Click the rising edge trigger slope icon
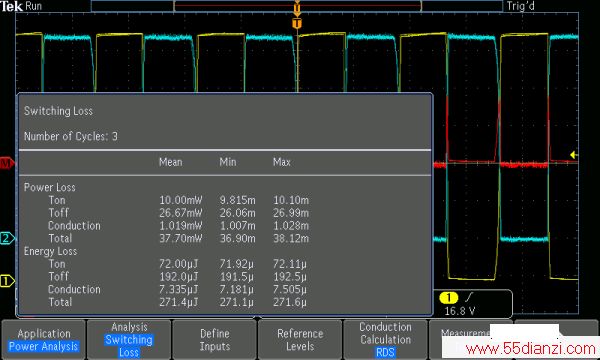This screenshot has height=360, width=600. [x=470, y=296]
